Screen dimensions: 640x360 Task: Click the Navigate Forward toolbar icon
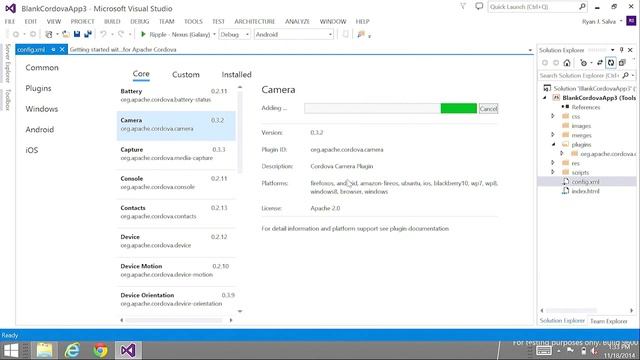(x=33, y=34)
